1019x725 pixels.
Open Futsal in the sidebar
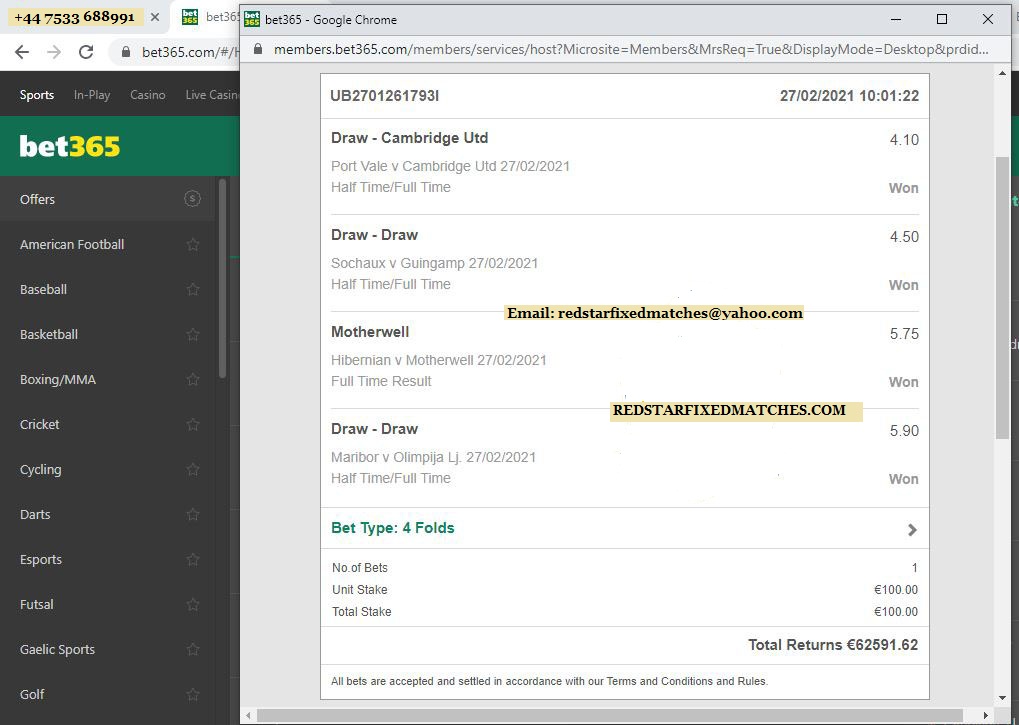(x=107, y=604)
